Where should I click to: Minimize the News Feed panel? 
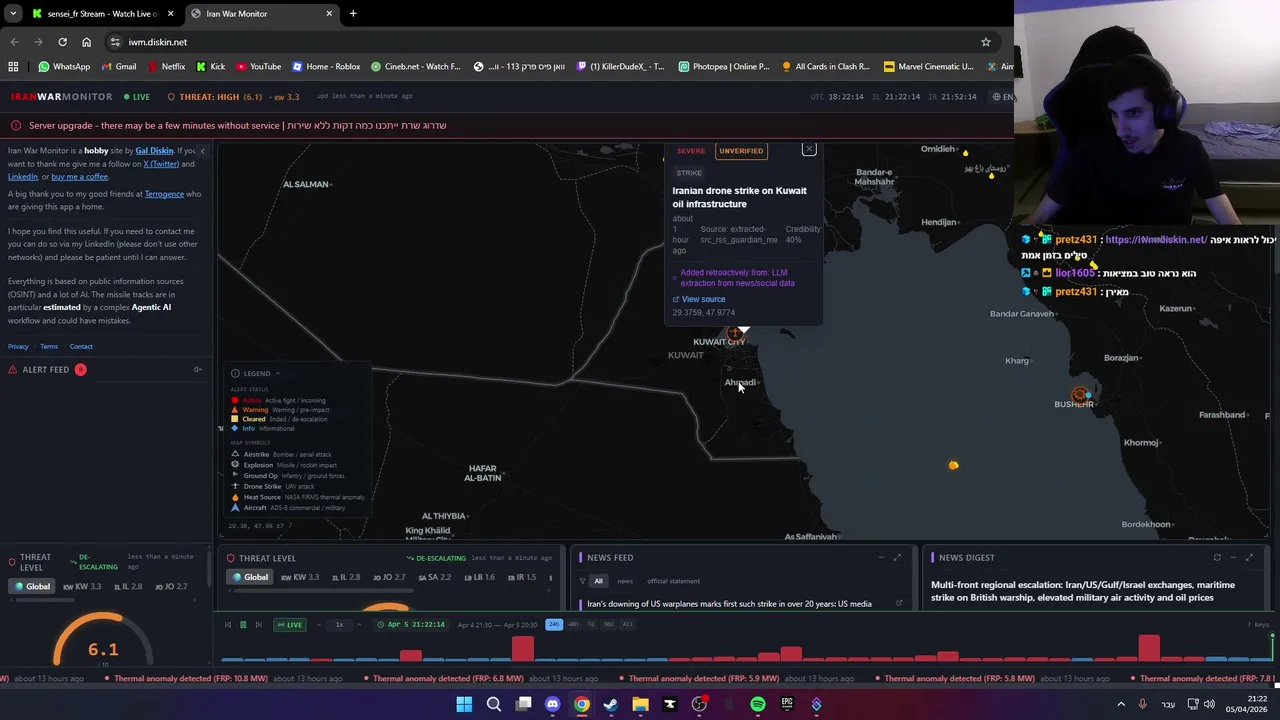(x=881, y=558)
